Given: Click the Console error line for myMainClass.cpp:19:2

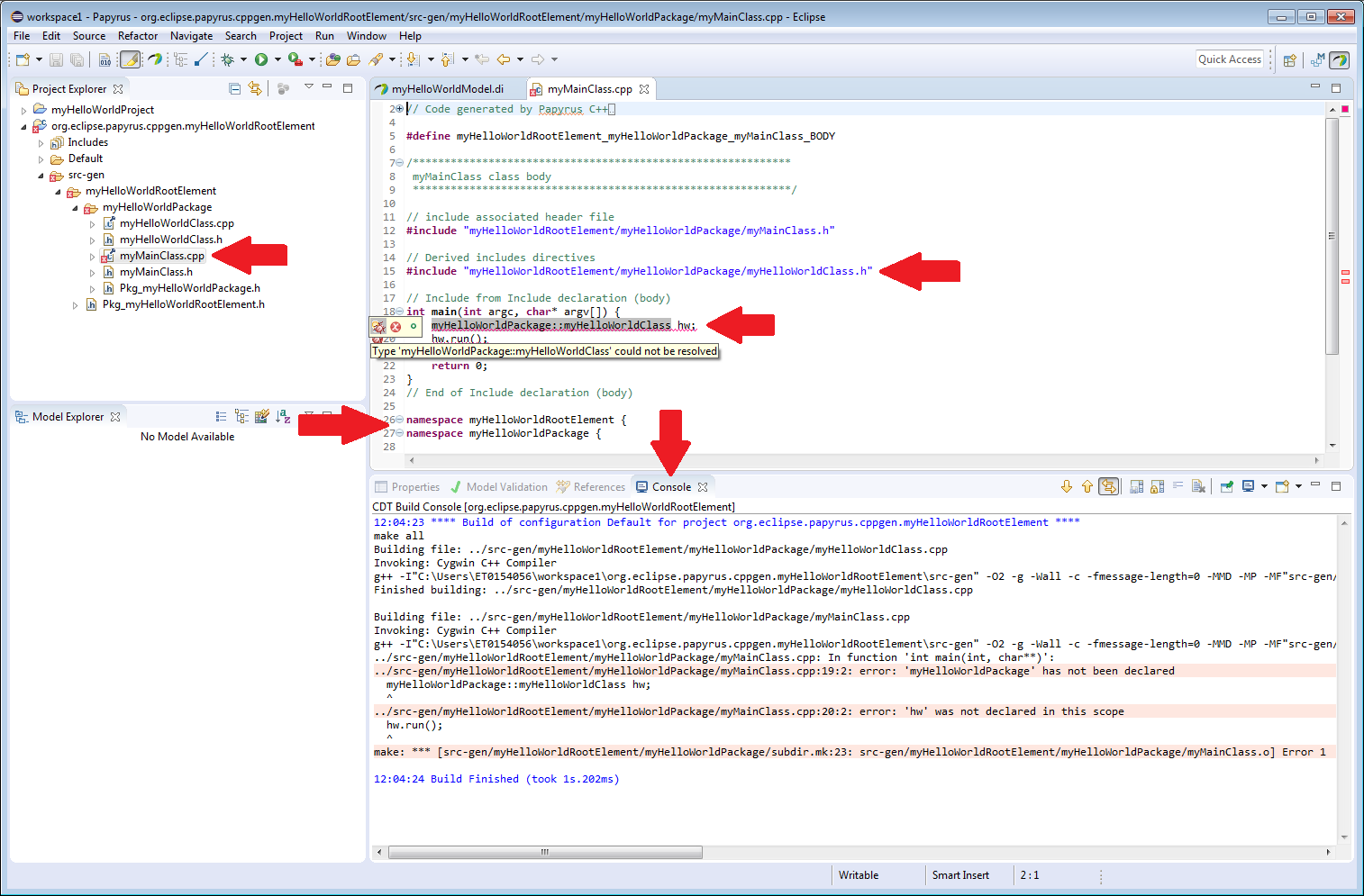Looking at the screenshot, I should point(854,671).
